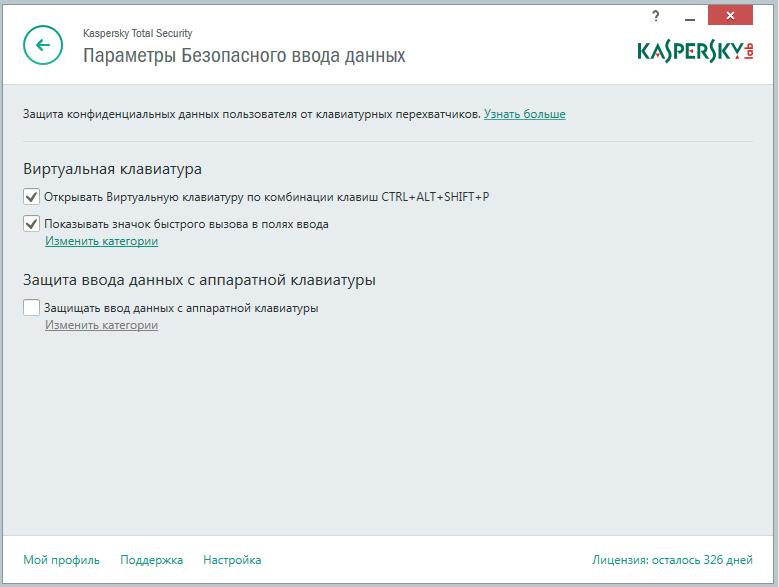Click the Kaspersky Lab logo
The width and height of the screenshot is (779, 587).
695,52
